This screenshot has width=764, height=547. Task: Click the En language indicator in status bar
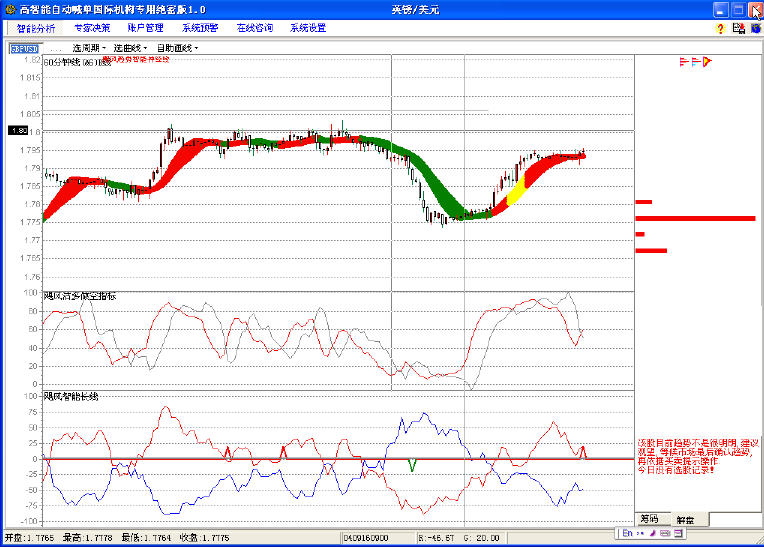[627, 534]
